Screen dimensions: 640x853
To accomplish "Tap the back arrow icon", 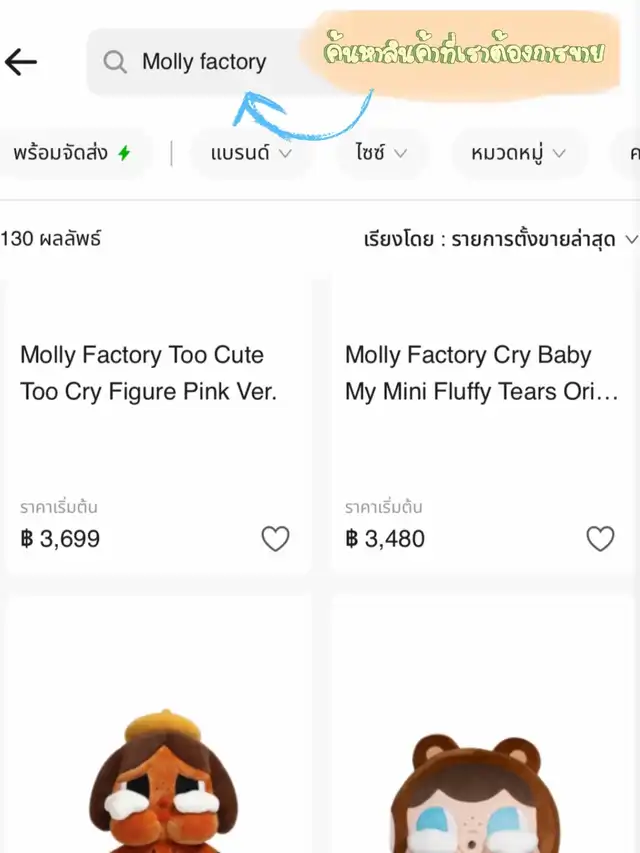I will point(21,62).
